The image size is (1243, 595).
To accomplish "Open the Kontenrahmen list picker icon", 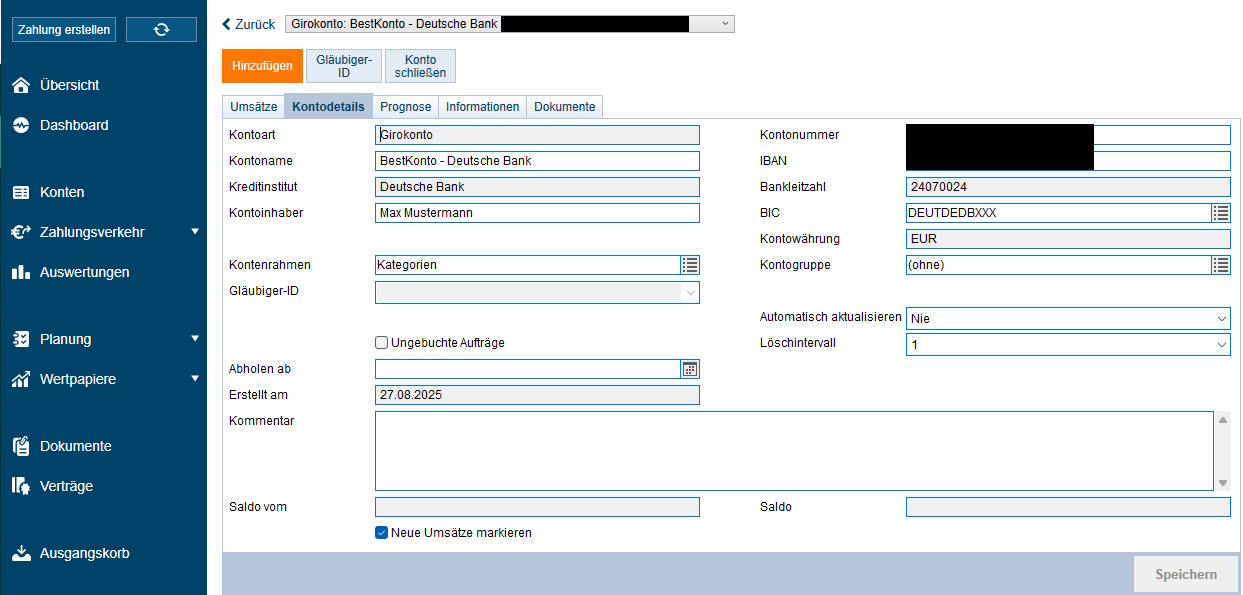I will (689, 265).
